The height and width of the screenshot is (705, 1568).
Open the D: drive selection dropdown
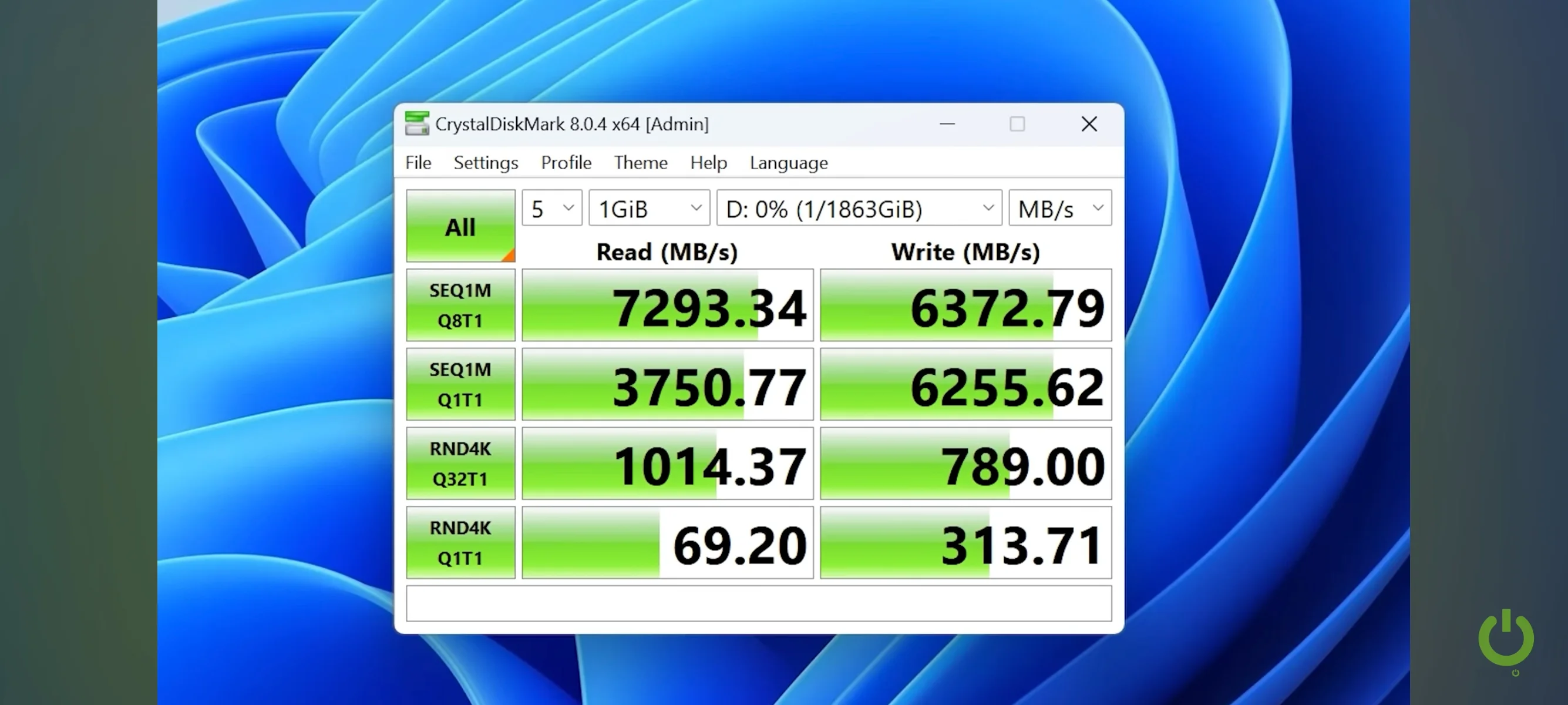(859, 209)
